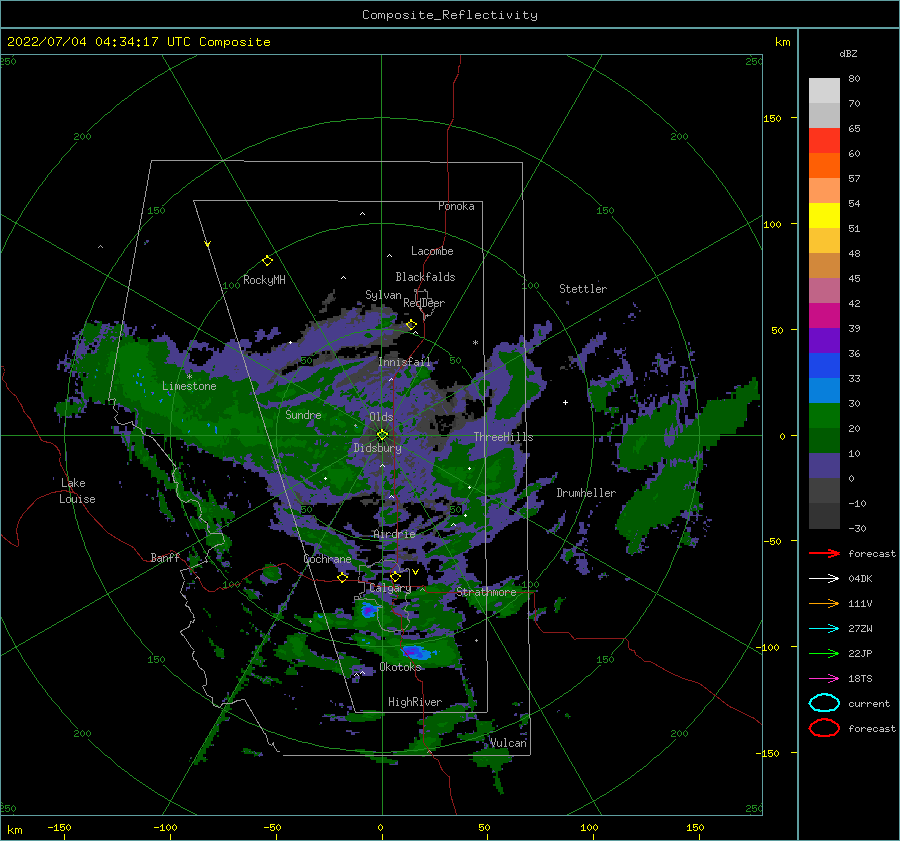The height and width of the screenshot is (841, 900).
Task: Click the radar-center yellow diamond below Olds
Action: click(382, 435)
